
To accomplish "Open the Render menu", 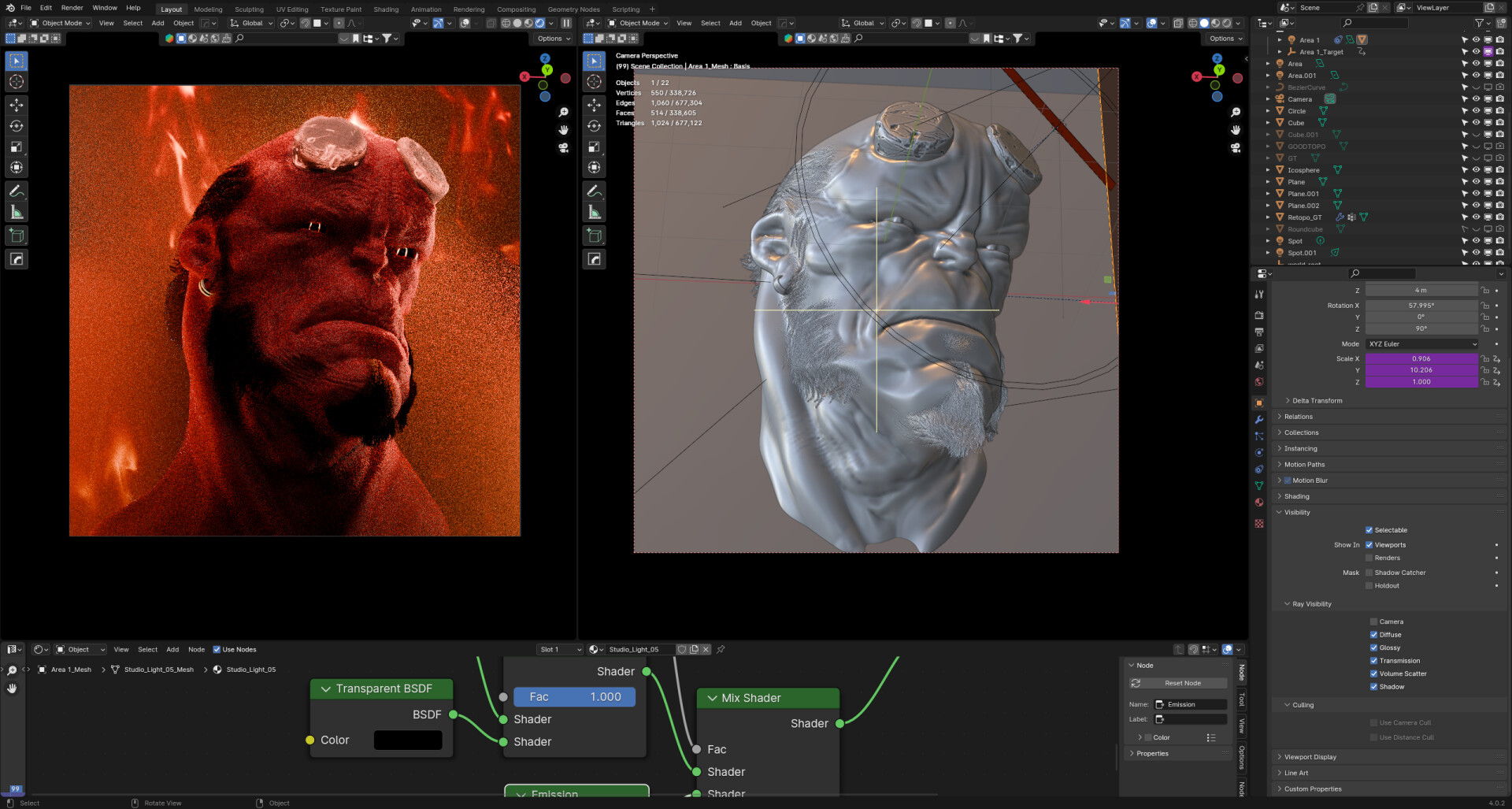I will pyautogui.click(x=72, y=8).
